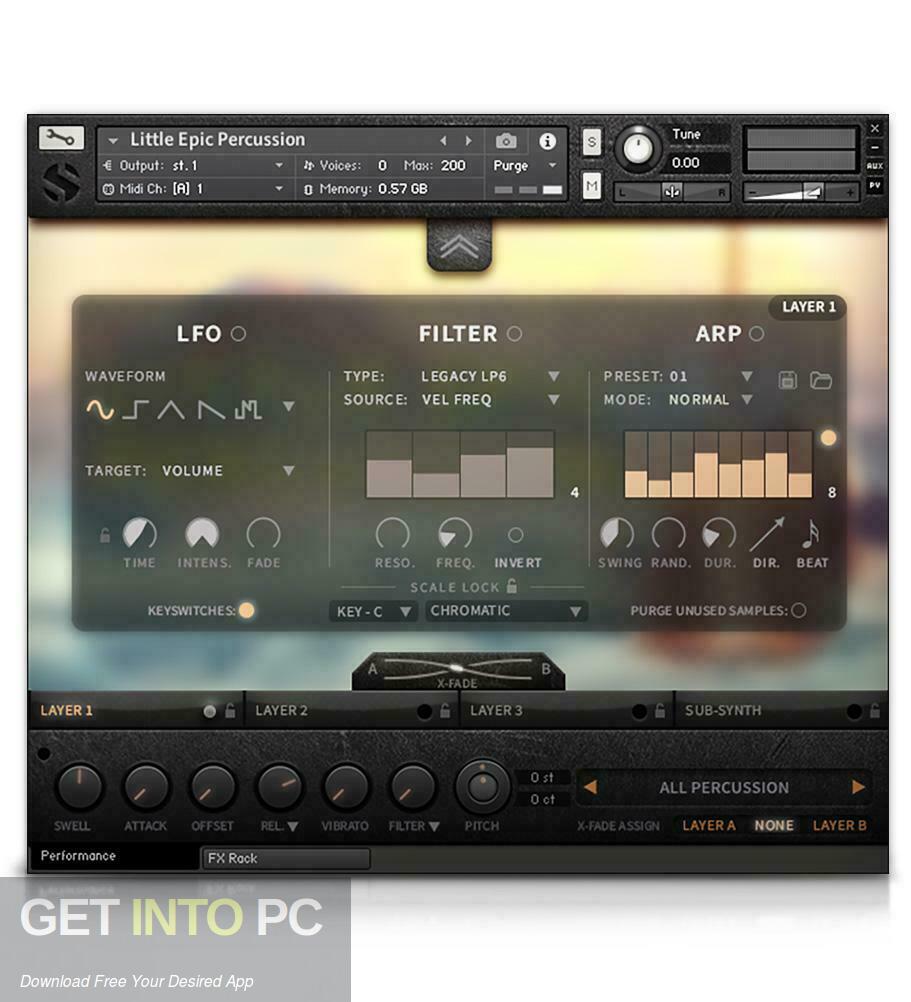
Task: Toggle the filter INVERT switch
Action: point(516,534)
